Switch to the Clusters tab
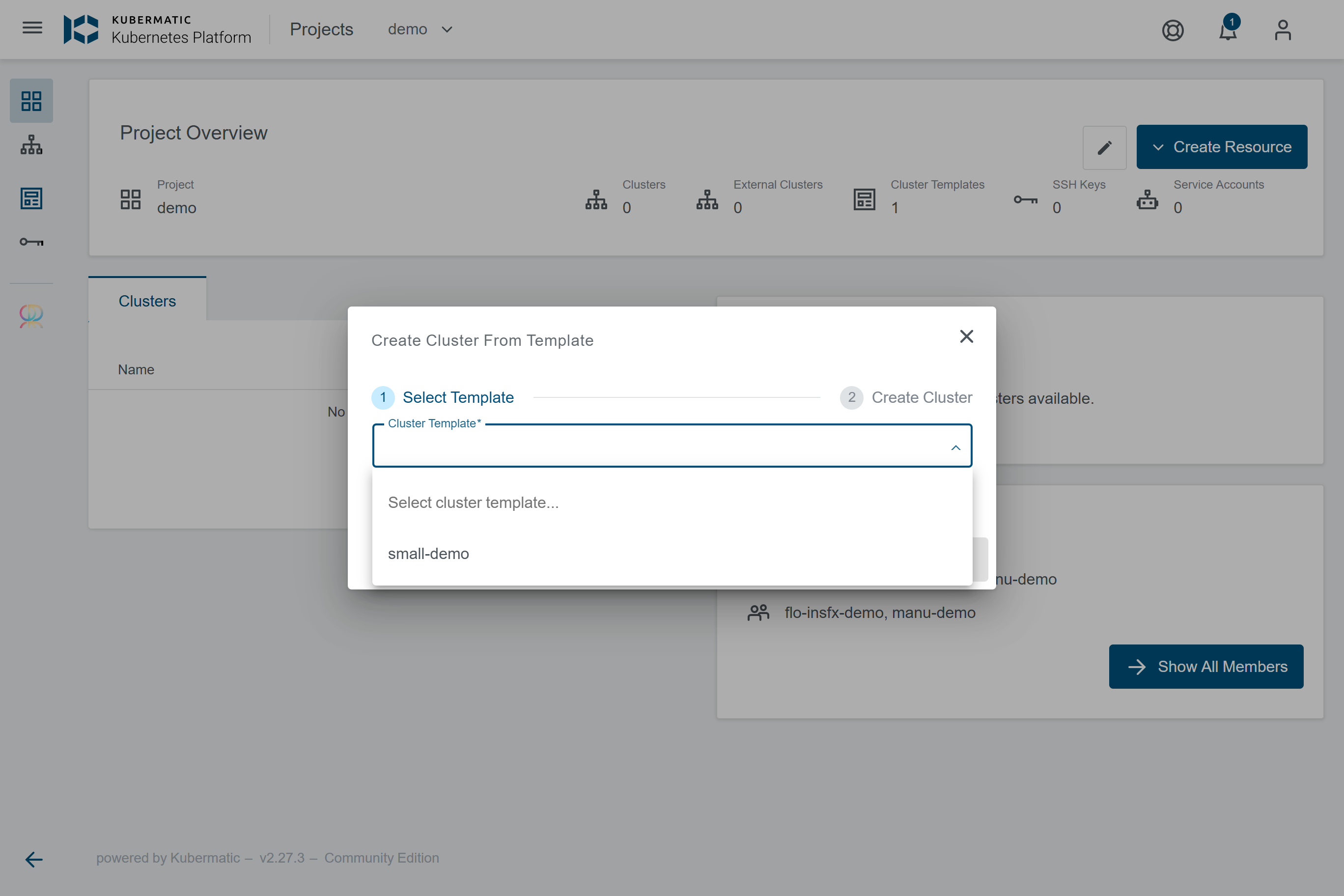Image resolution: width=1344 pixels, height=896 pixels. (x=147, y=301)
